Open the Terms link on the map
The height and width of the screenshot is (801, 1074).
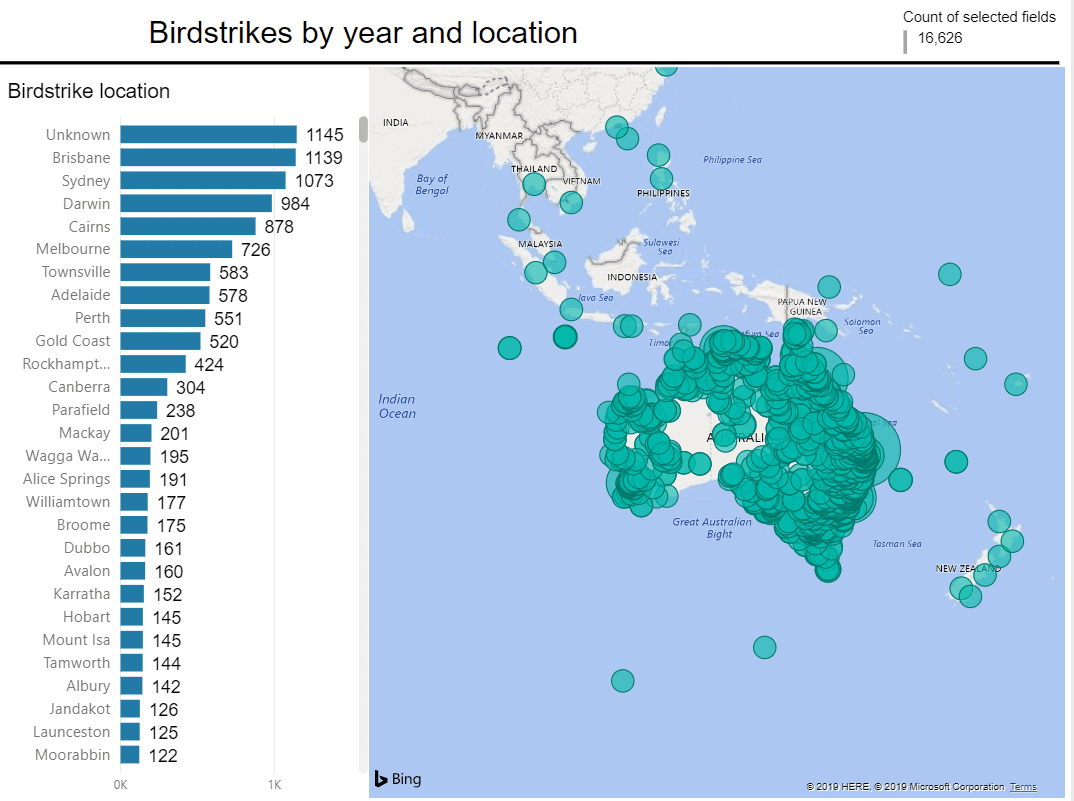tap(1023, 787)
